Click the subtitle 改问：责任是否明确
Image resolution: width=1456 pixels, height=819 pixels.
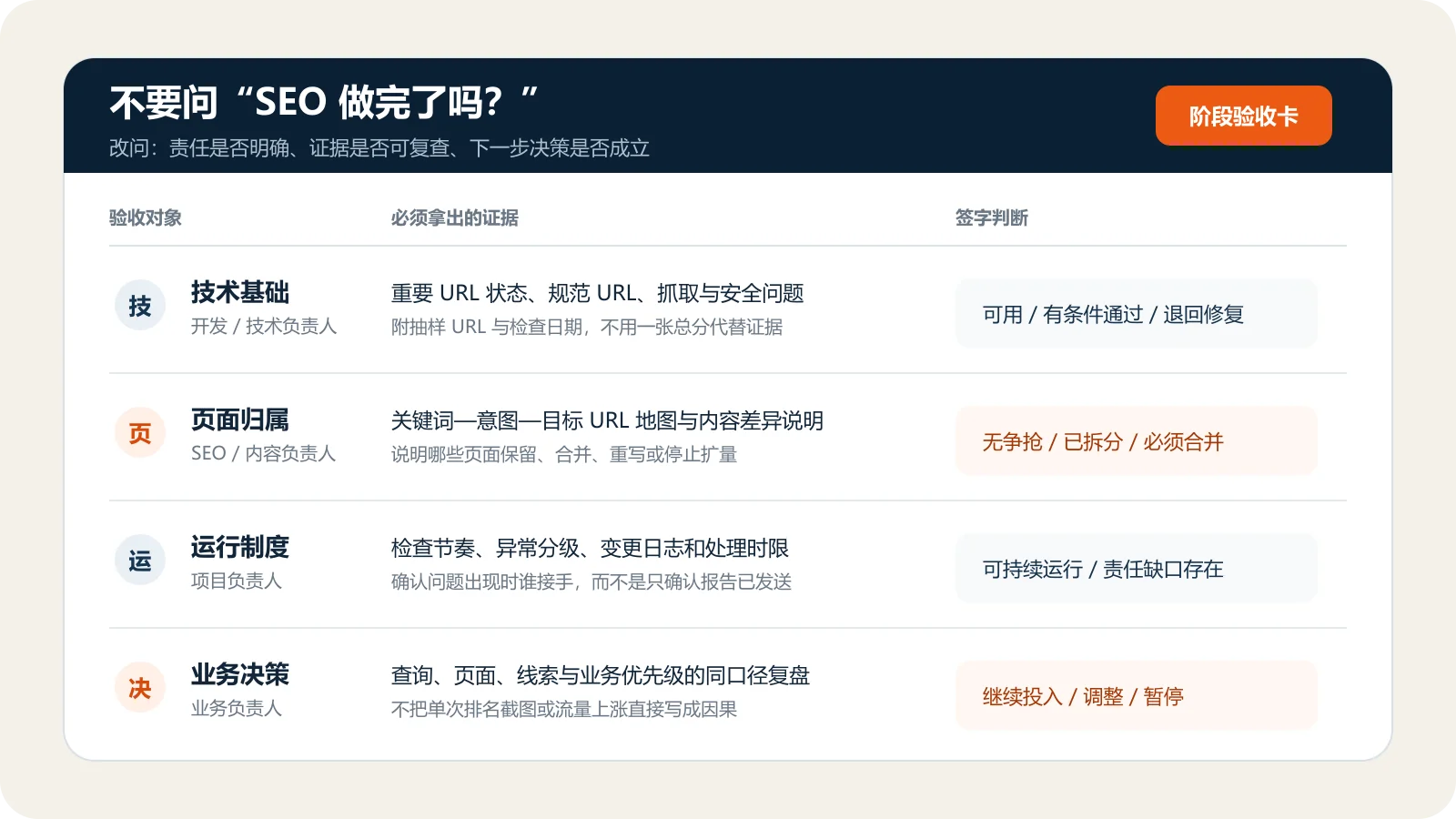coord(379,148)
